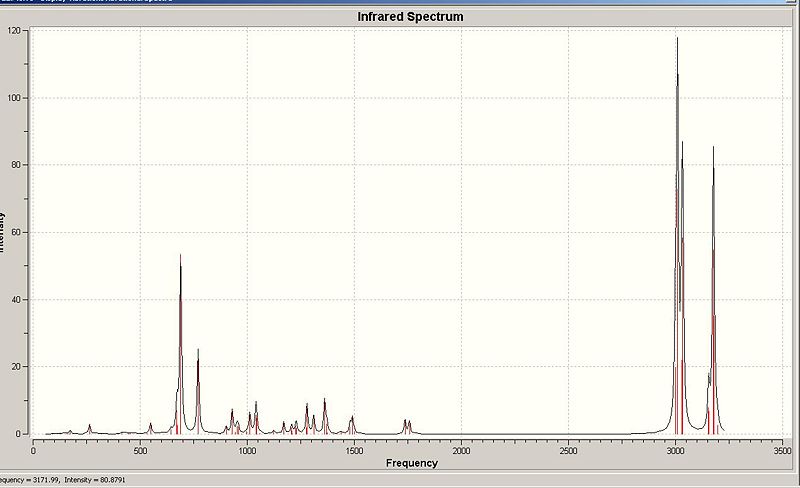Select the small doublet peak near frequency 1750
This screenshot has height=488, width=800.
[x=407, y=427]
